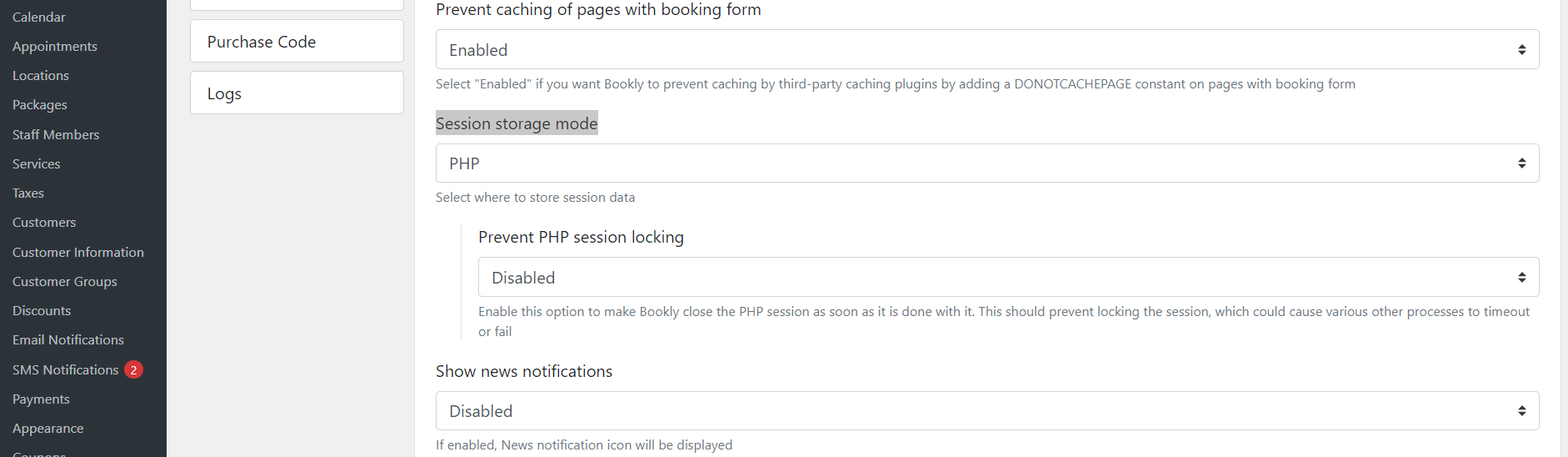Click the highlighted Session storage mode label

pyautogui.click(x=517, y=123)
